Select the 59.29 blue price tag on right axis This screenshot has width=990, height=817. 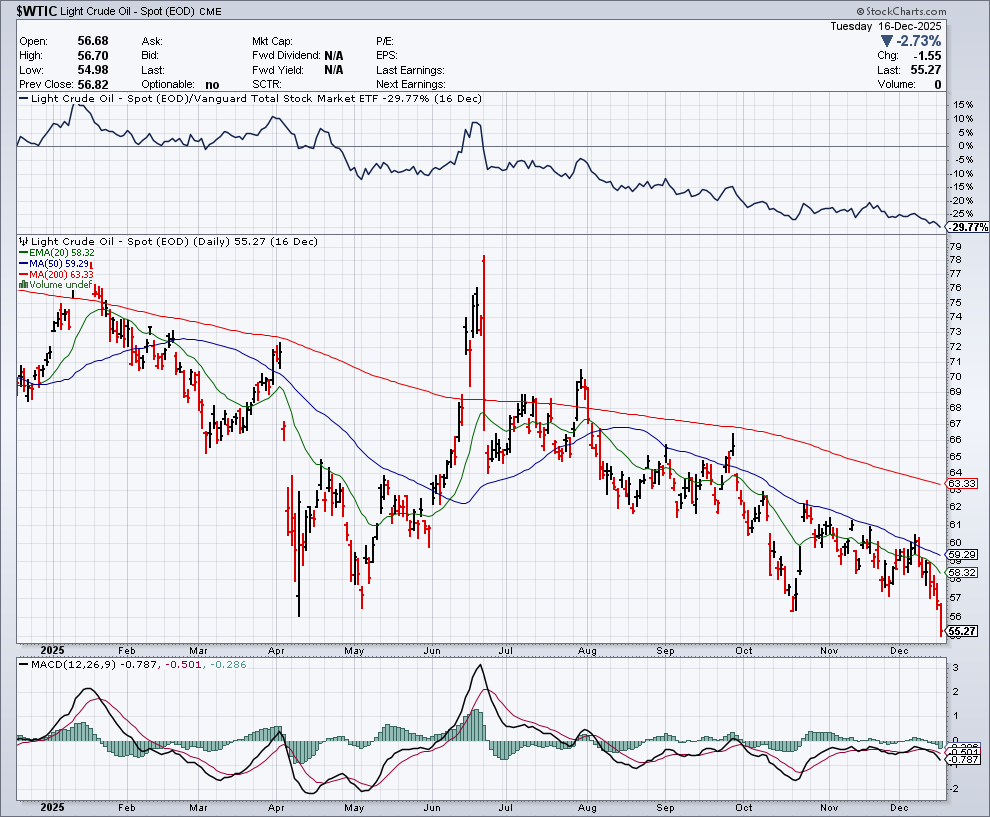(961, 554)
